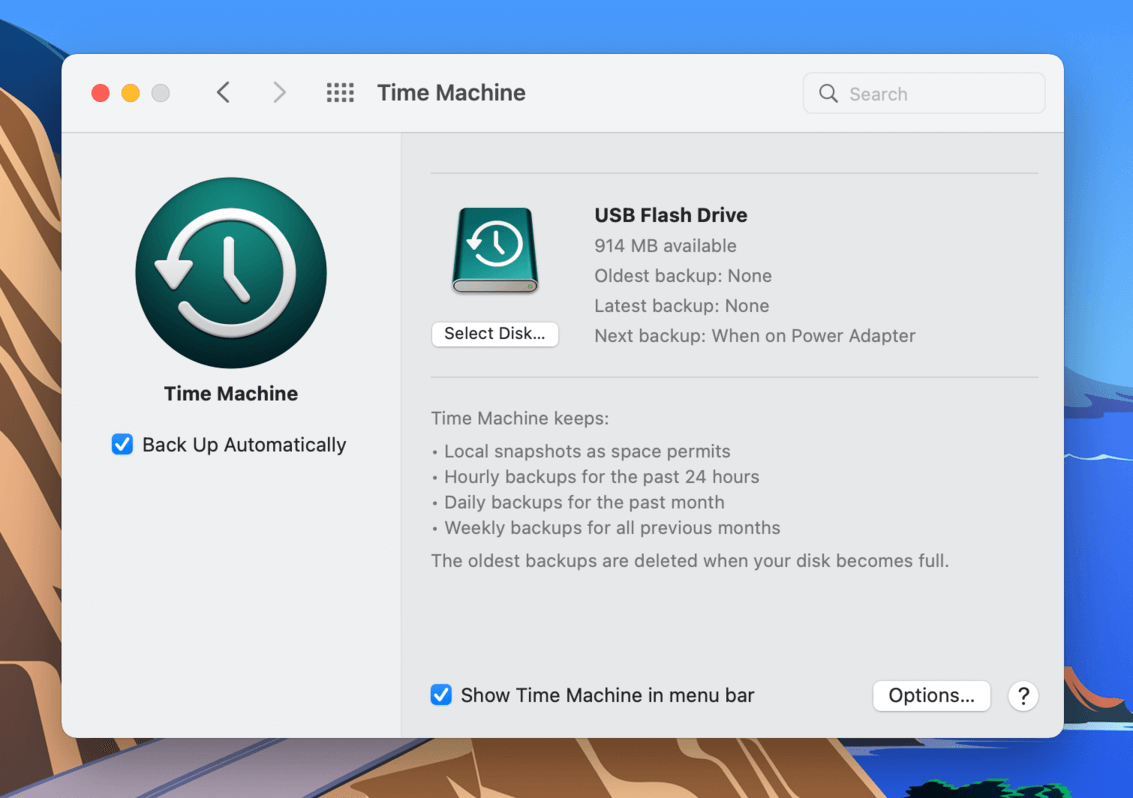The width and height of the screenshot is (1133, 798).
Task: Open help with the question mark button
Action: click(1023, 695)
